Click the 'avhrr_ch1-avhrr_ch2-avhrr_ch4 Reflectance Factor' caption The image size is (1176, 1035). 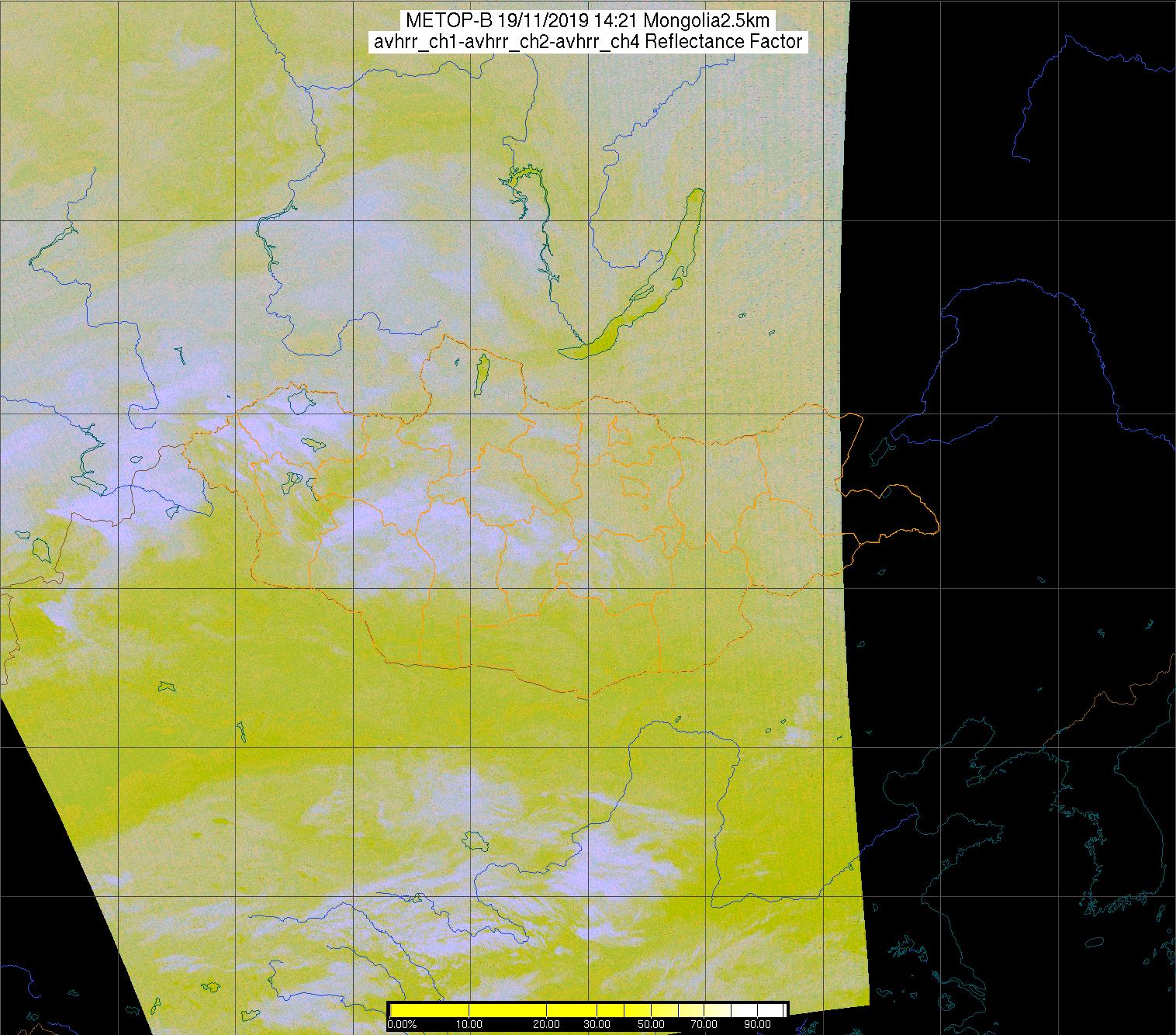(x=587, y=42)
